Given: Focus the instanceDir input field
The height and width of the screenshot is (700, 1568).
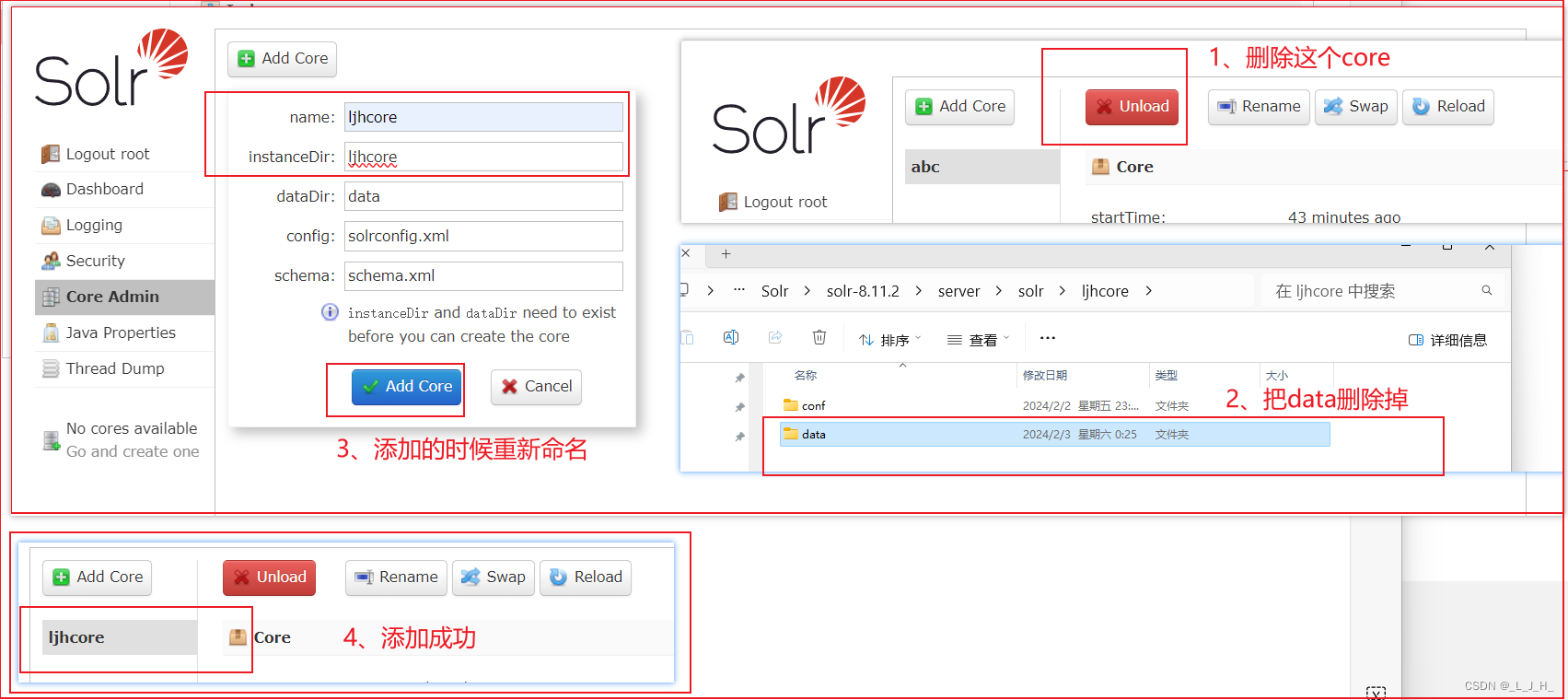Looking at the screenshot, I should point(483,157).
